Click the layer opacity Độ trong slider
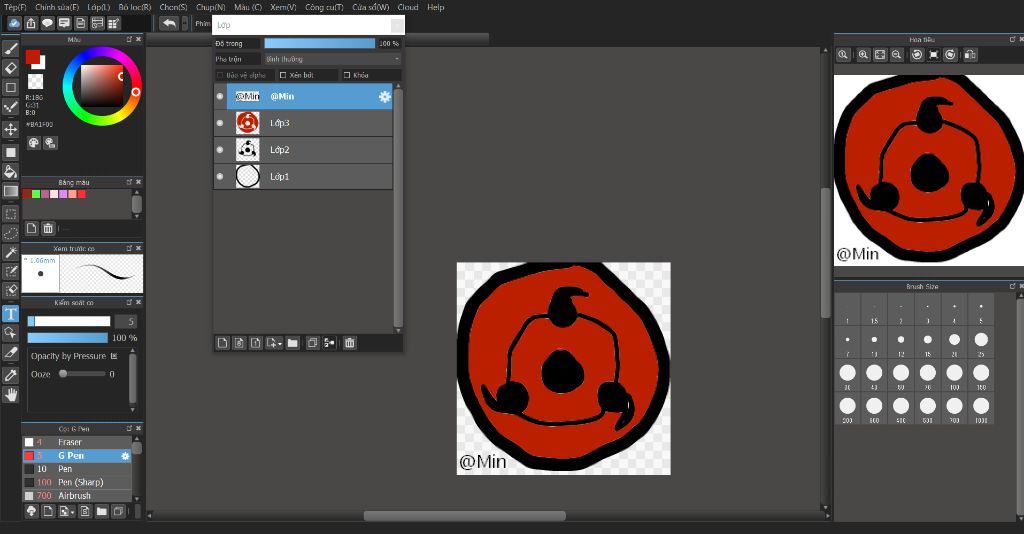The width and height of the screenshot is (1024, 534). [x=319, y=43]
